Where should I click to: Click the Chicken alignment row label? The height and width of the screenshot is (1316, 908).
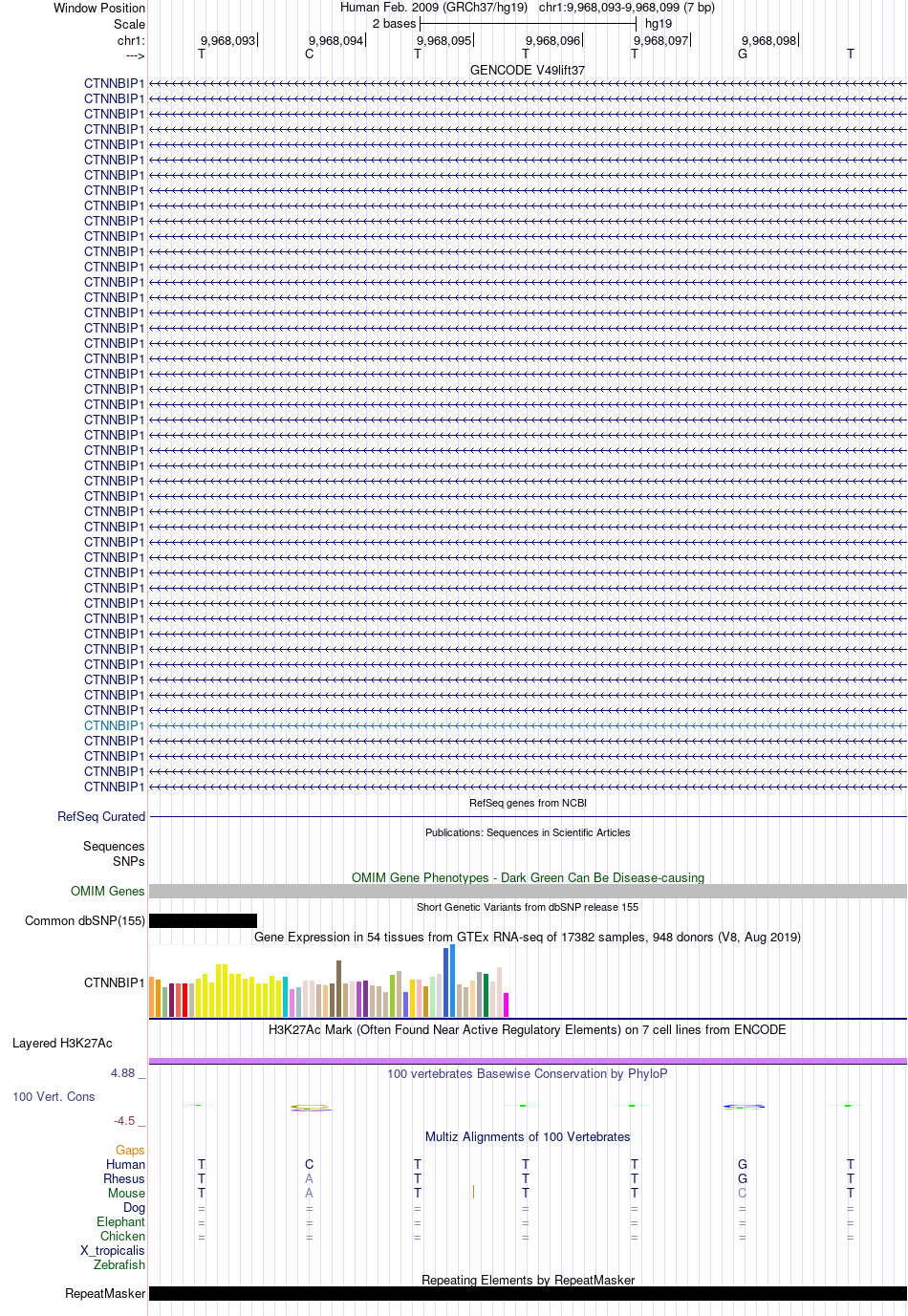[123, 1236]
